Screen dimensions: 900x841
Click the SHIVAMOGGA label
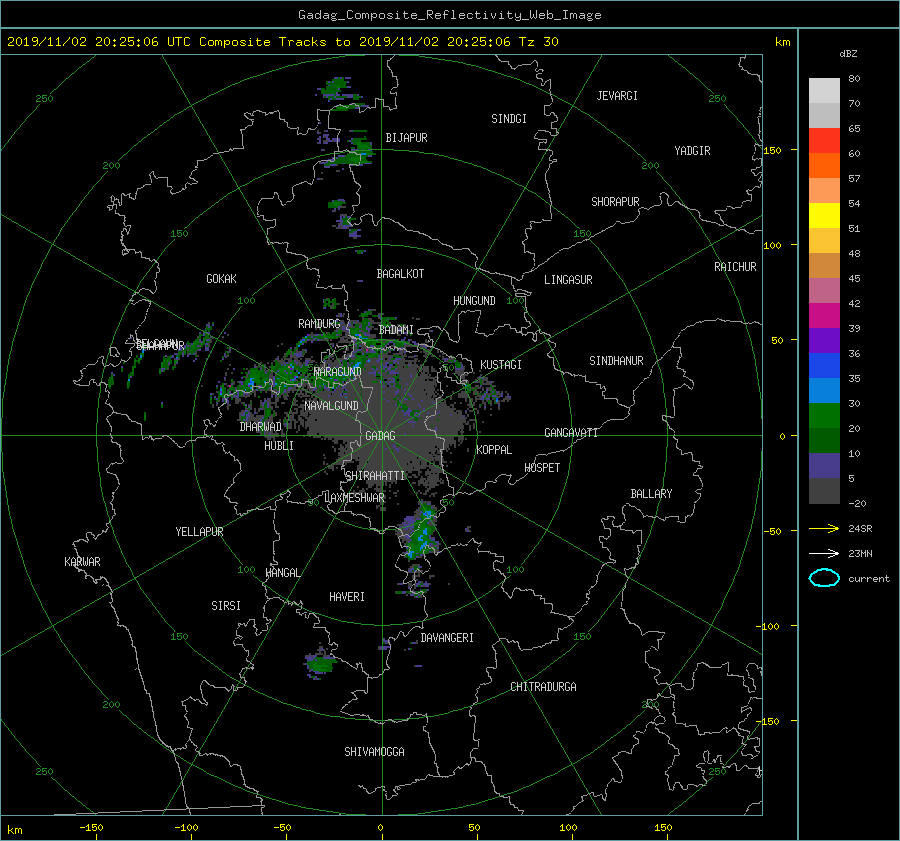tap(374, 752)
